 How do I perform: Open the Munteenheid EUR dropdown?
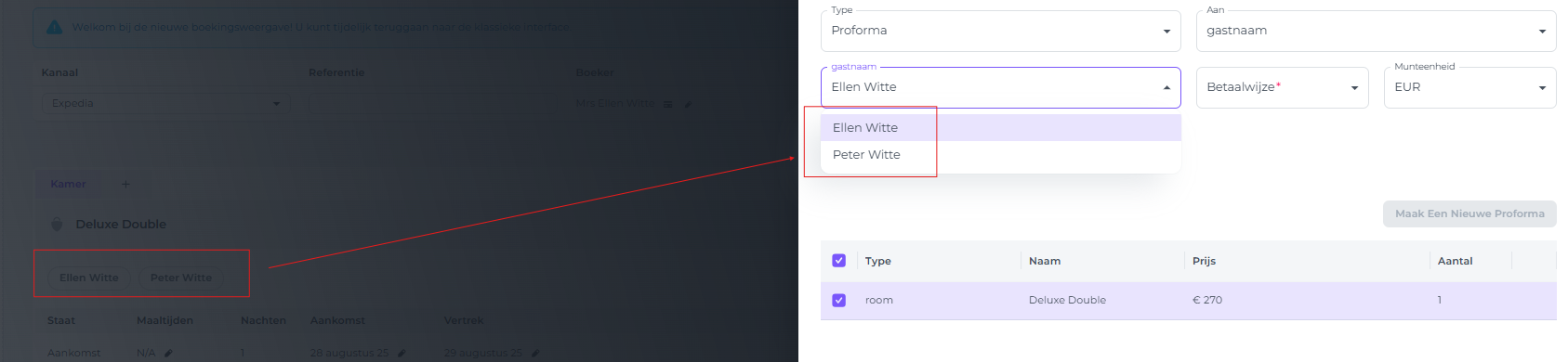[1469, 87]
